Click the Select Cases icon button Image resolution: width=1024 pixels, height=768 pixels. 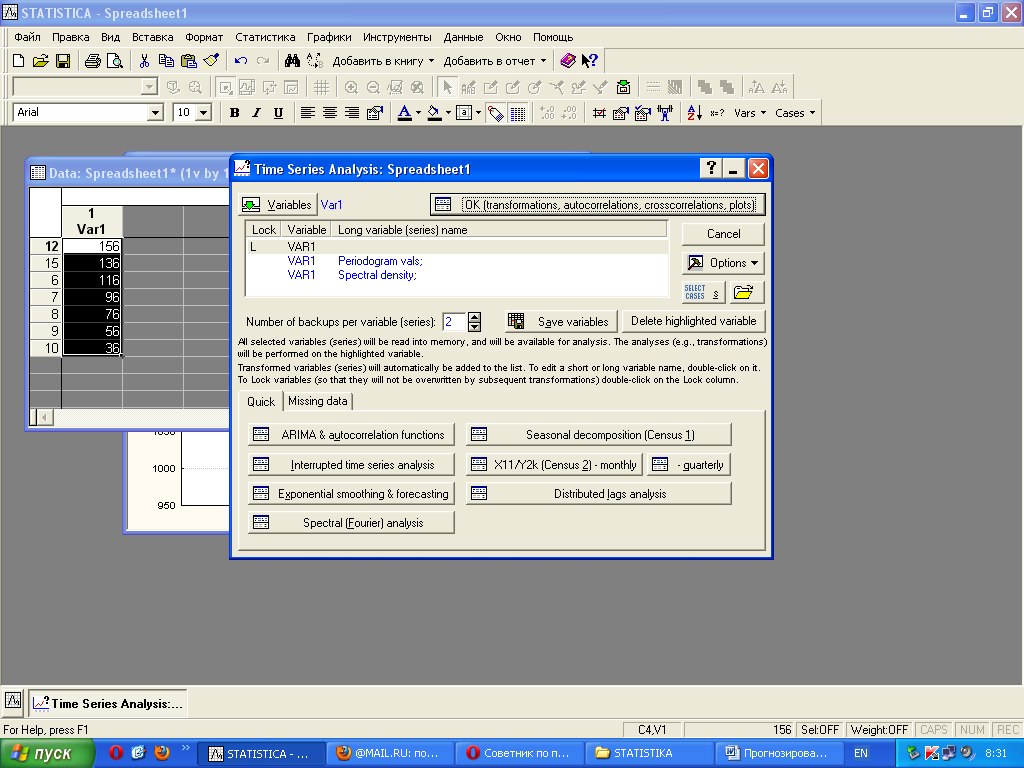point(703,293)
